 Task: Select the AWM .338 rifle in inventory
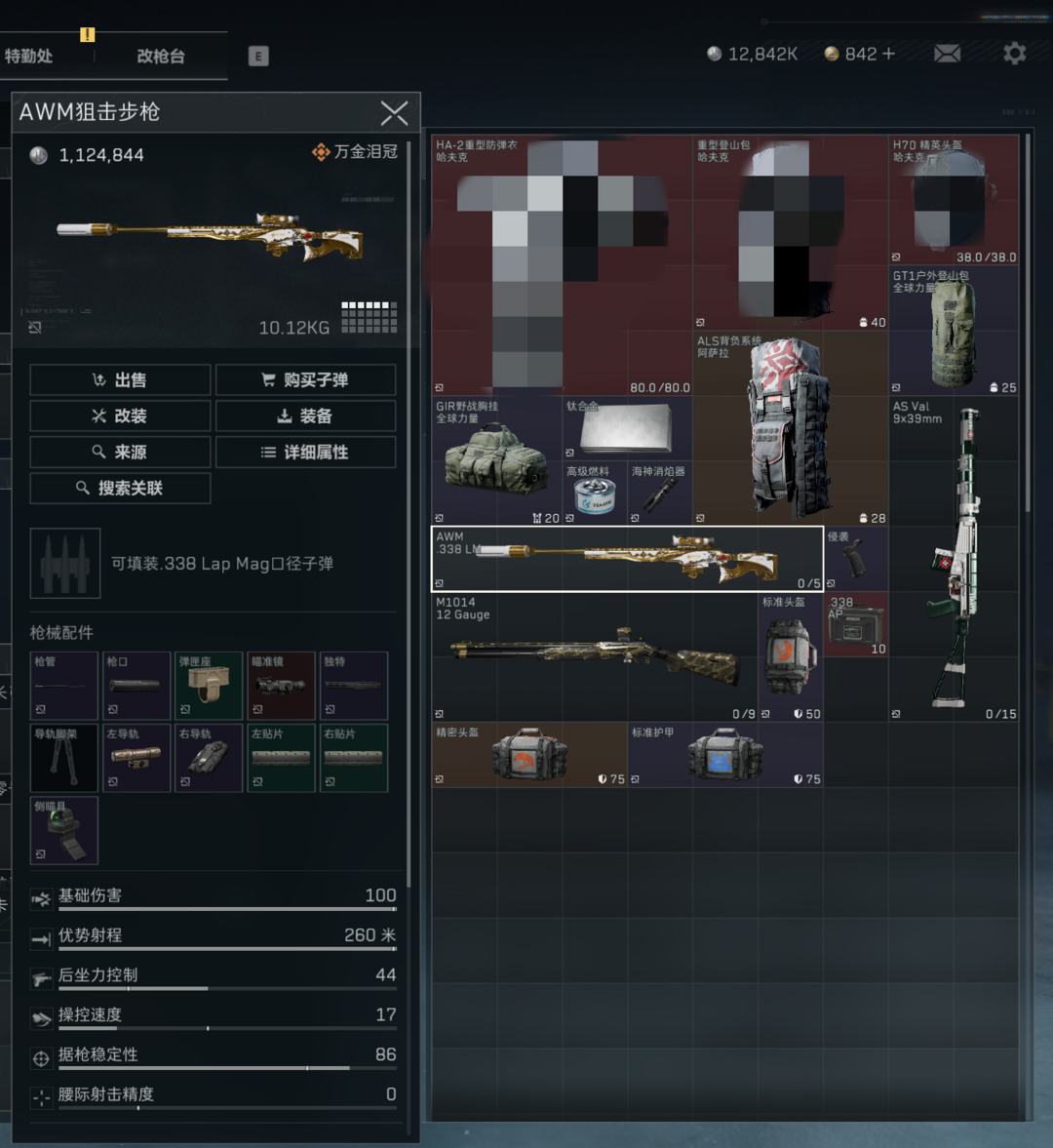(x=627, y=559)
